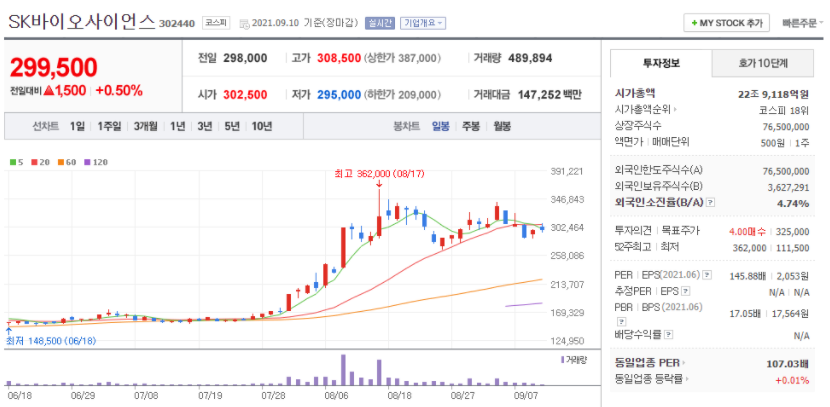Viewport: 830px width, 407px height.
Task: Select the 일봉 candlestick chart
Action: click(x=440, y=126)
